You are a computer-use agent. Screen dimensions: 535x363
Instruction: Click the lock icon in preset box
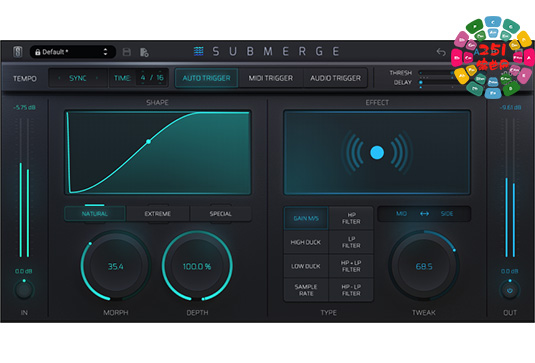click(x=38, y=52)
